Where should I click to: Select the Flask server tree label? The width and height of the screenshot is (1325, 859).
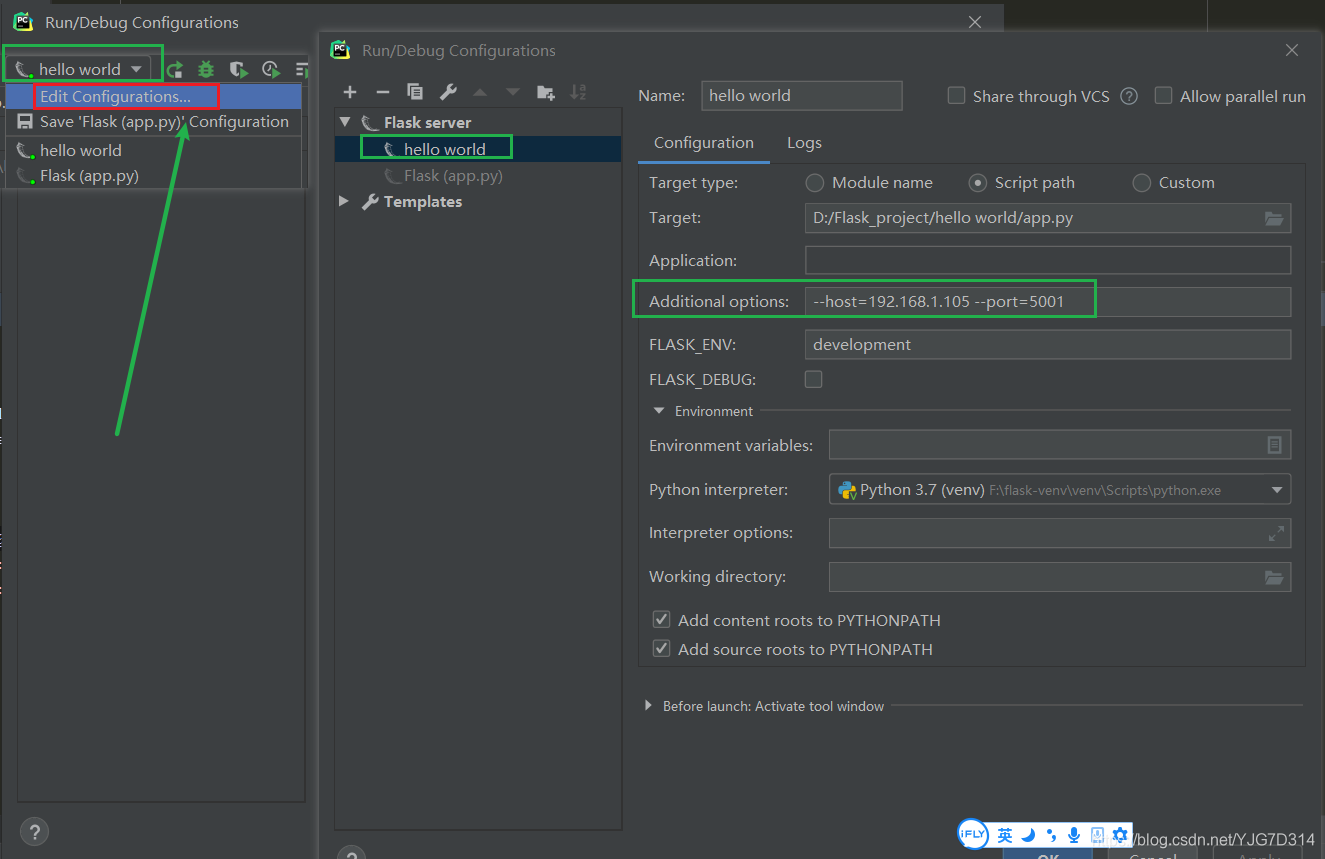428,122
